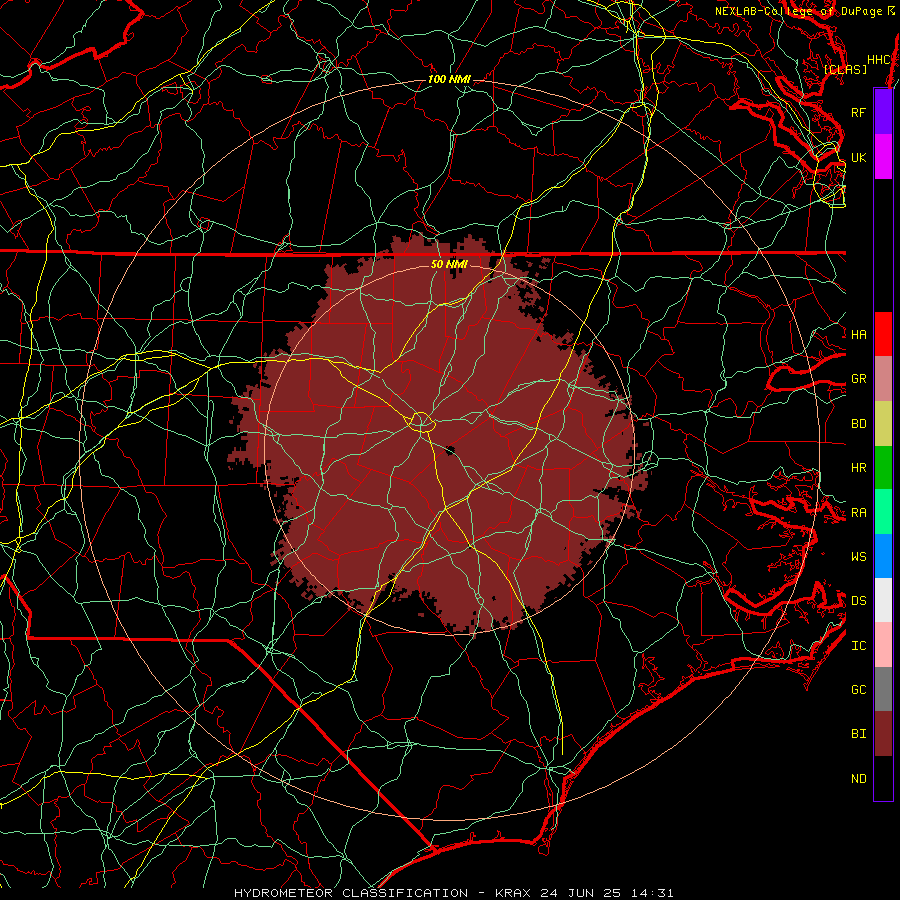Image resolution: width=900 pixels, height=900 pixels.
Task: Click the blue WS color swatch
Action: click(x=883, y=556)
